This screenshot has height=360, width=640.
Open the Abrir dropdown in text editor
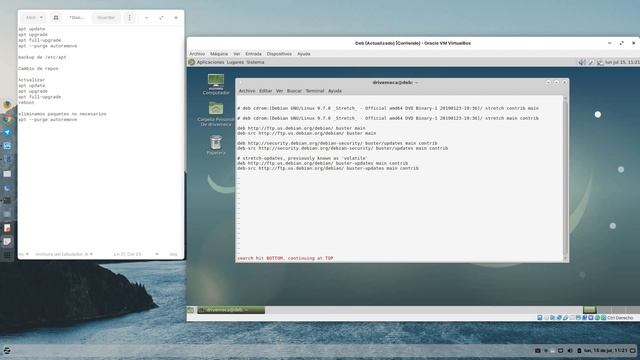tap(34, 18)
